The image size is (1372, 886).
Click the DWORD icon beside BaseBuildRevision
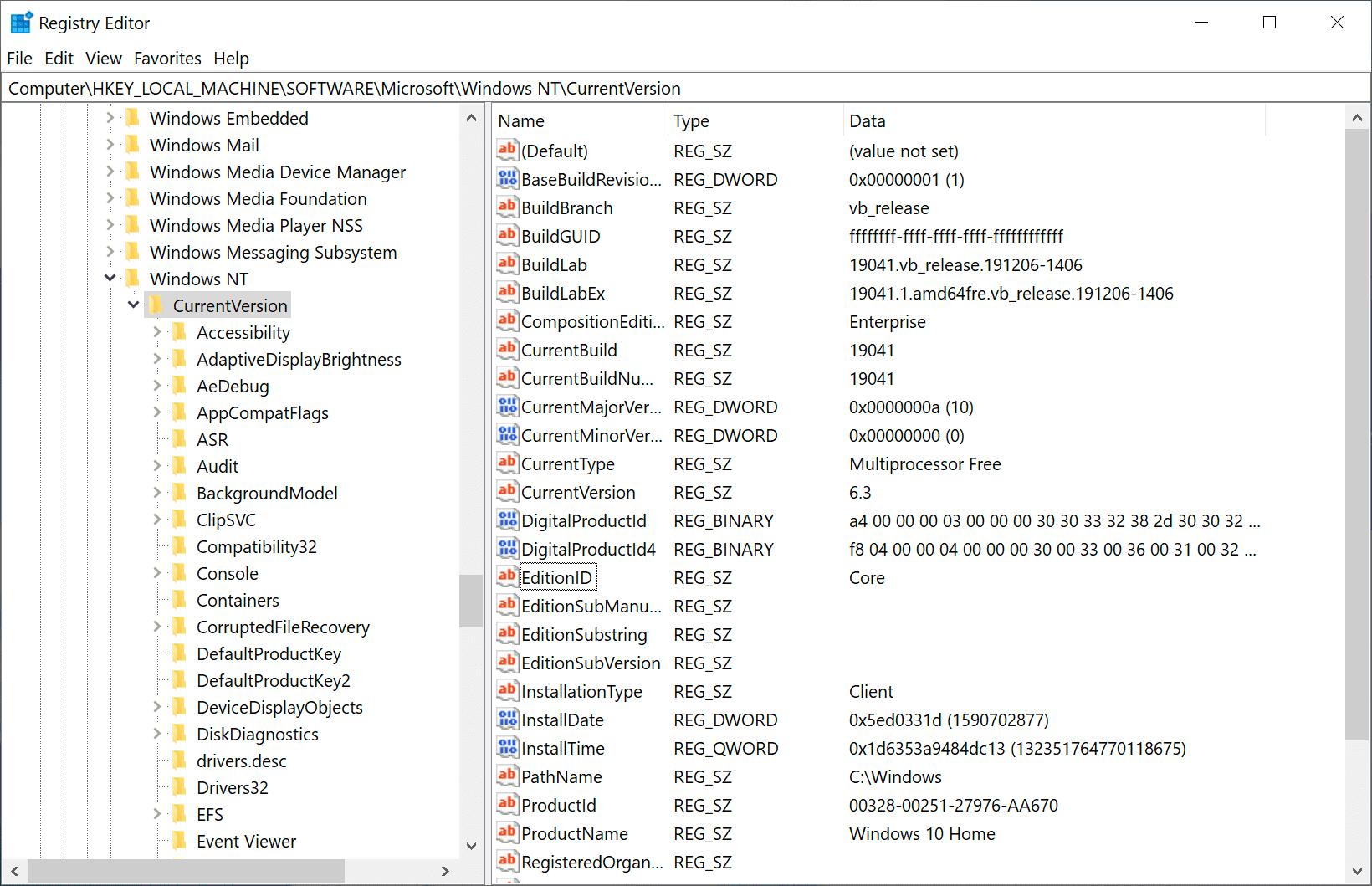pos(507,178)
